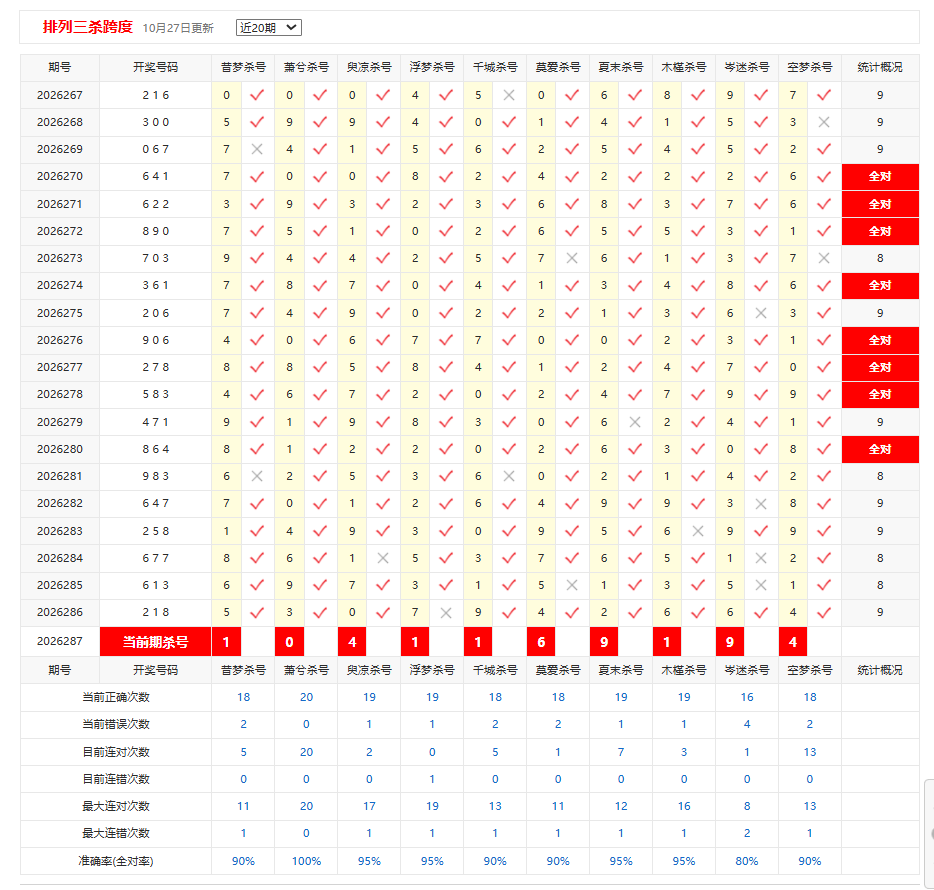Click the X mark for 木槿杀号 in row 2026283
This screenshot has width=934, height=890.
click(698, 531)
